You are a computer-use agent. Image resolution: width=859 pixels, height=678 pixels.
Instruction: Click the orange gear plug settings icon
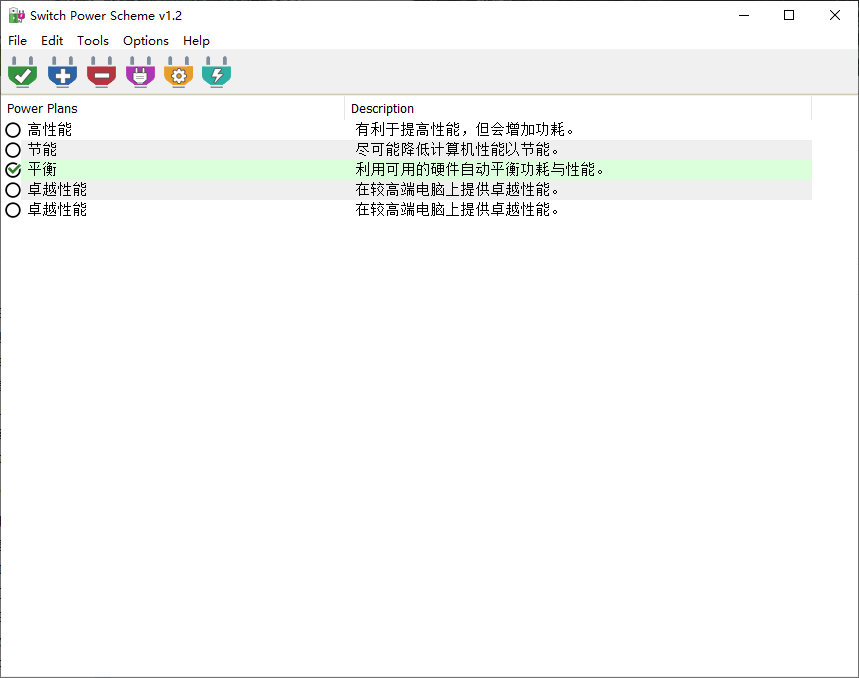[179, 72]
